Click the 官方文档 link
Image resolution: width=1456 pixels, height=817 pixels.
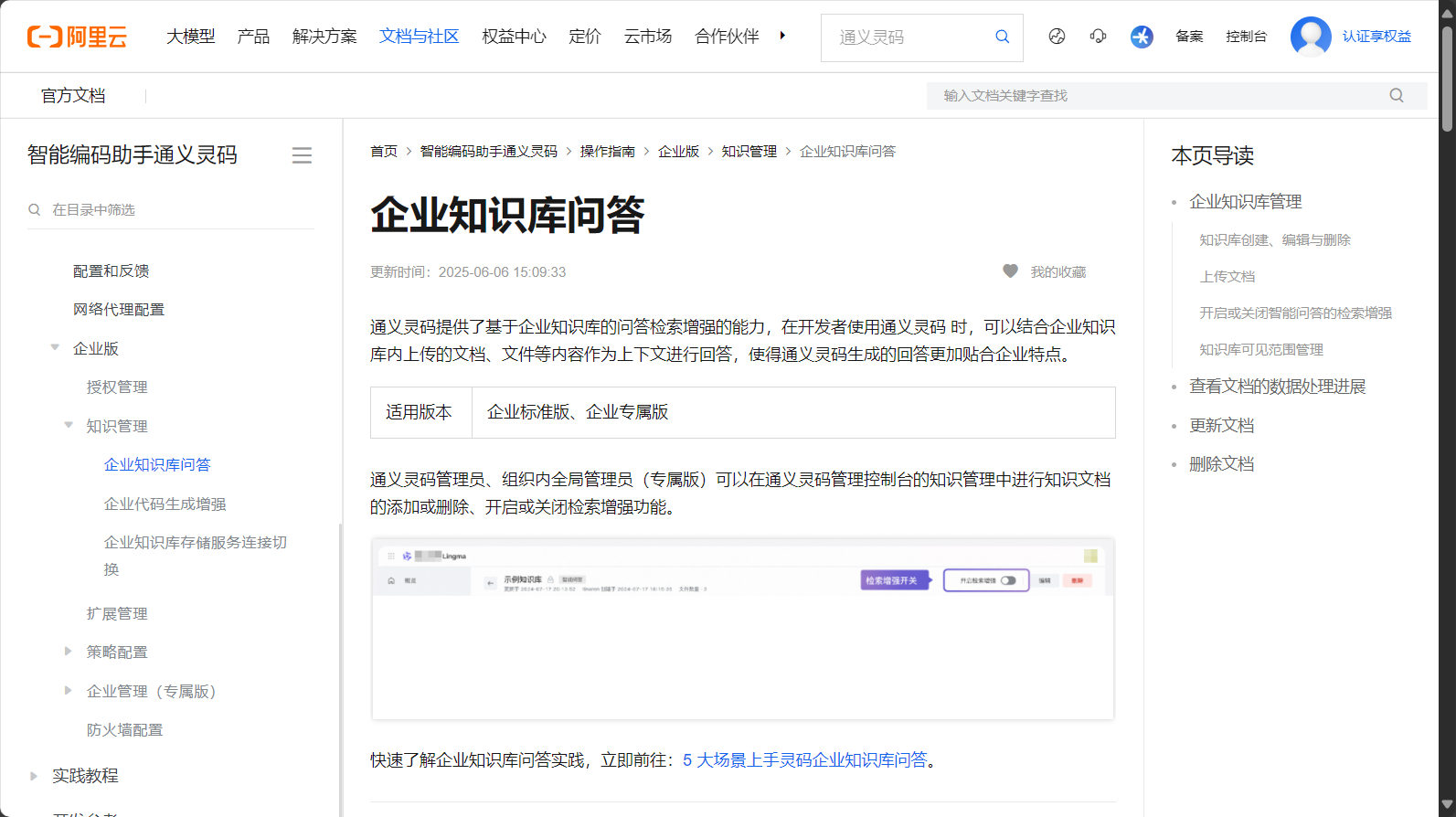[73, 96]
